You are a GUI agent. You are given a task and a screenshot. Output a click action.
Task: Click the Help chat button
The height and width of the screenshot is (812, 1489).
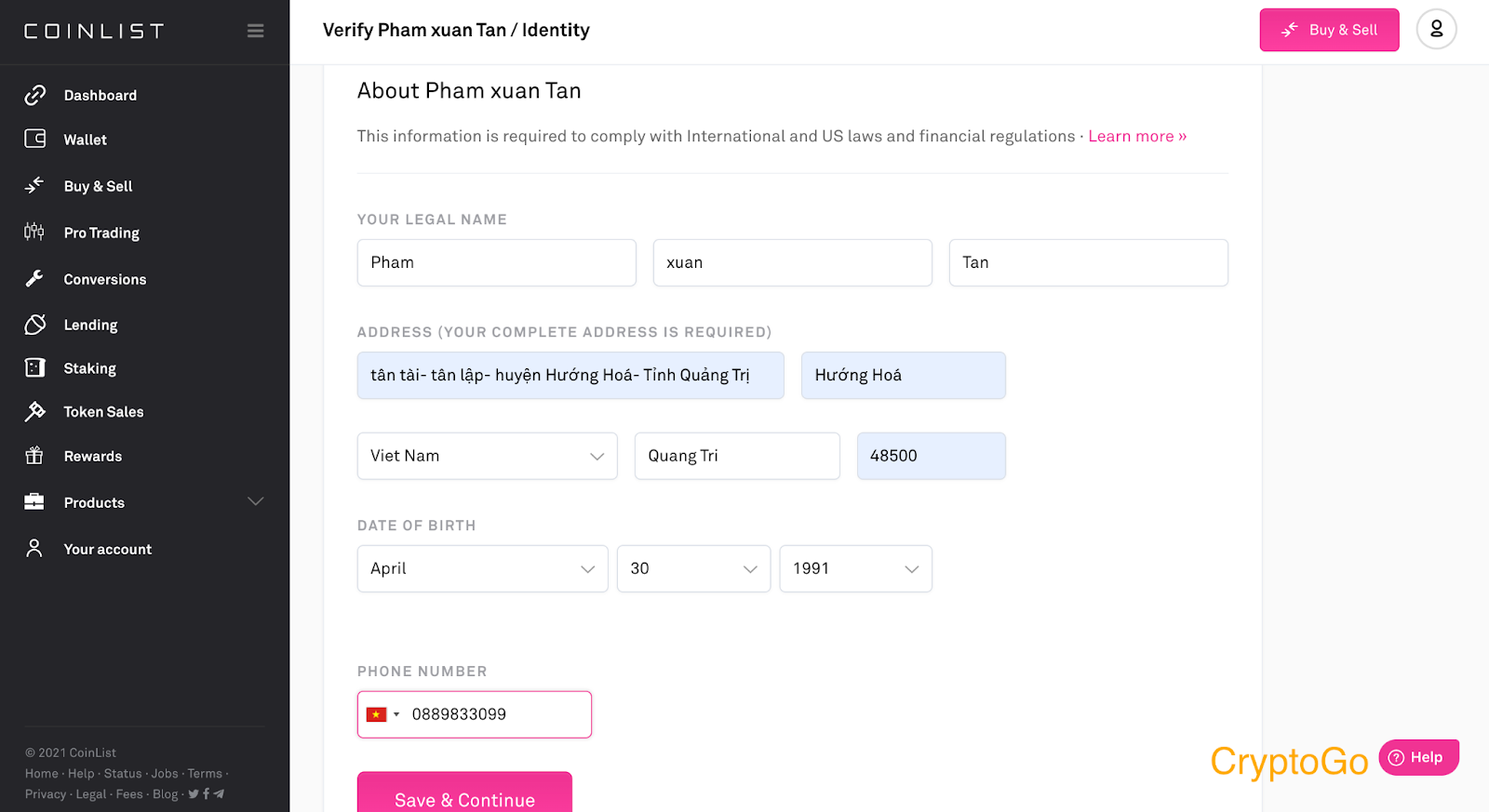point(1418,757)
